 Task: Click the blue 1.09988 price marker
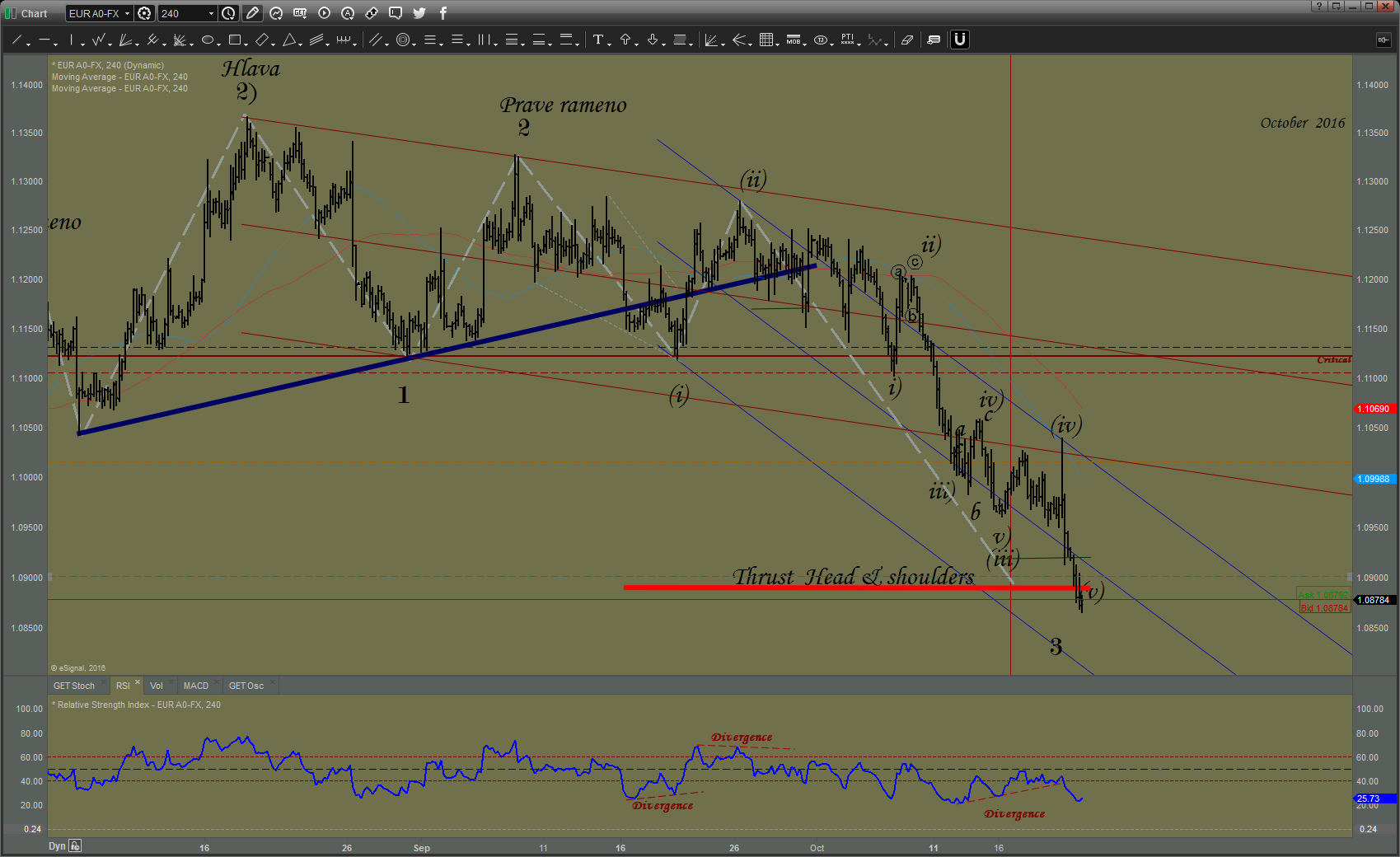pos(1374,479)
